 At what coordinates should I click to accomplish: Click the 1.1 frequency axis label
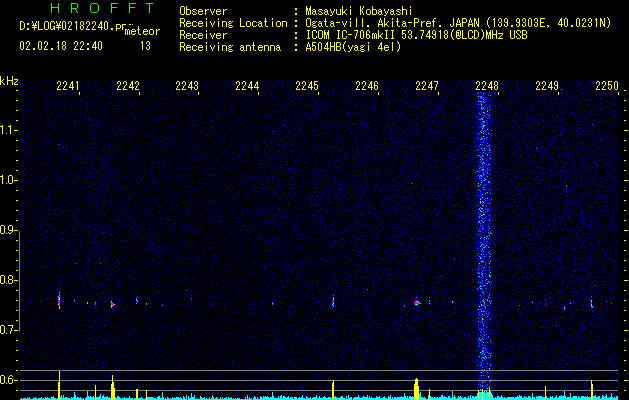8,130
